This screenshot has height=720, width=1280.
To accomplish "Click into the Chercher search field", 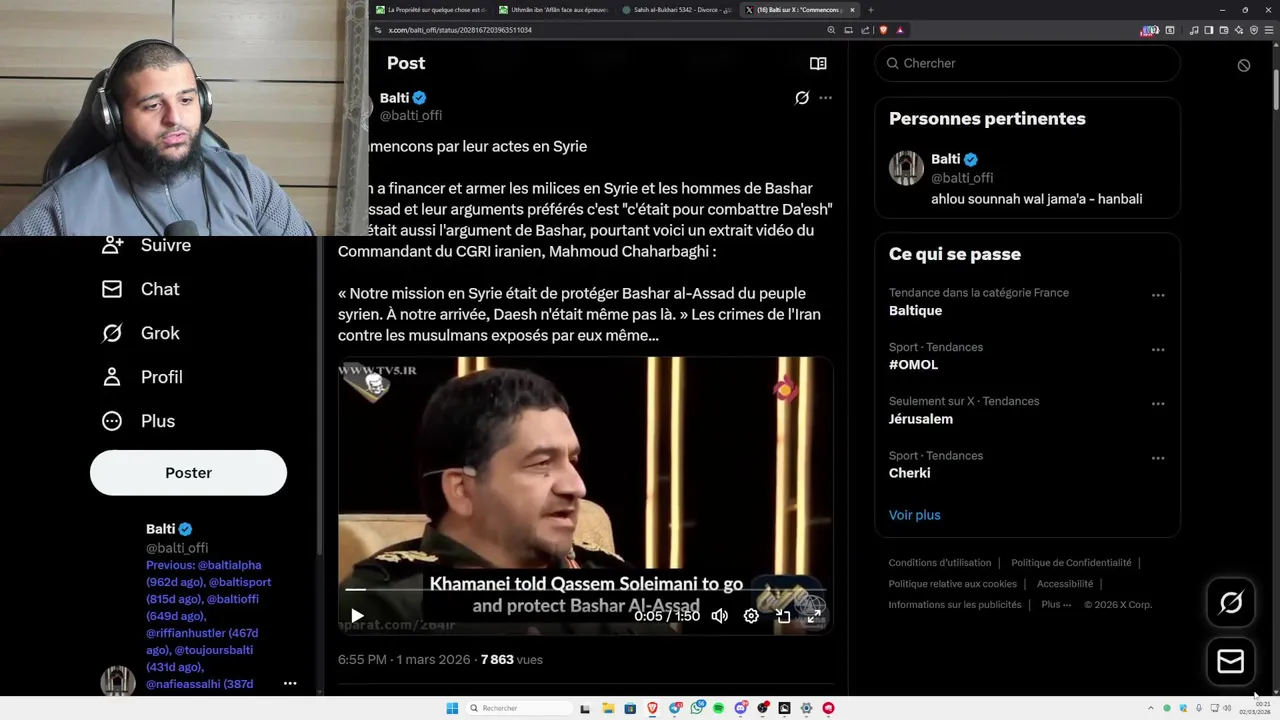I will (x=1027, y=63).
